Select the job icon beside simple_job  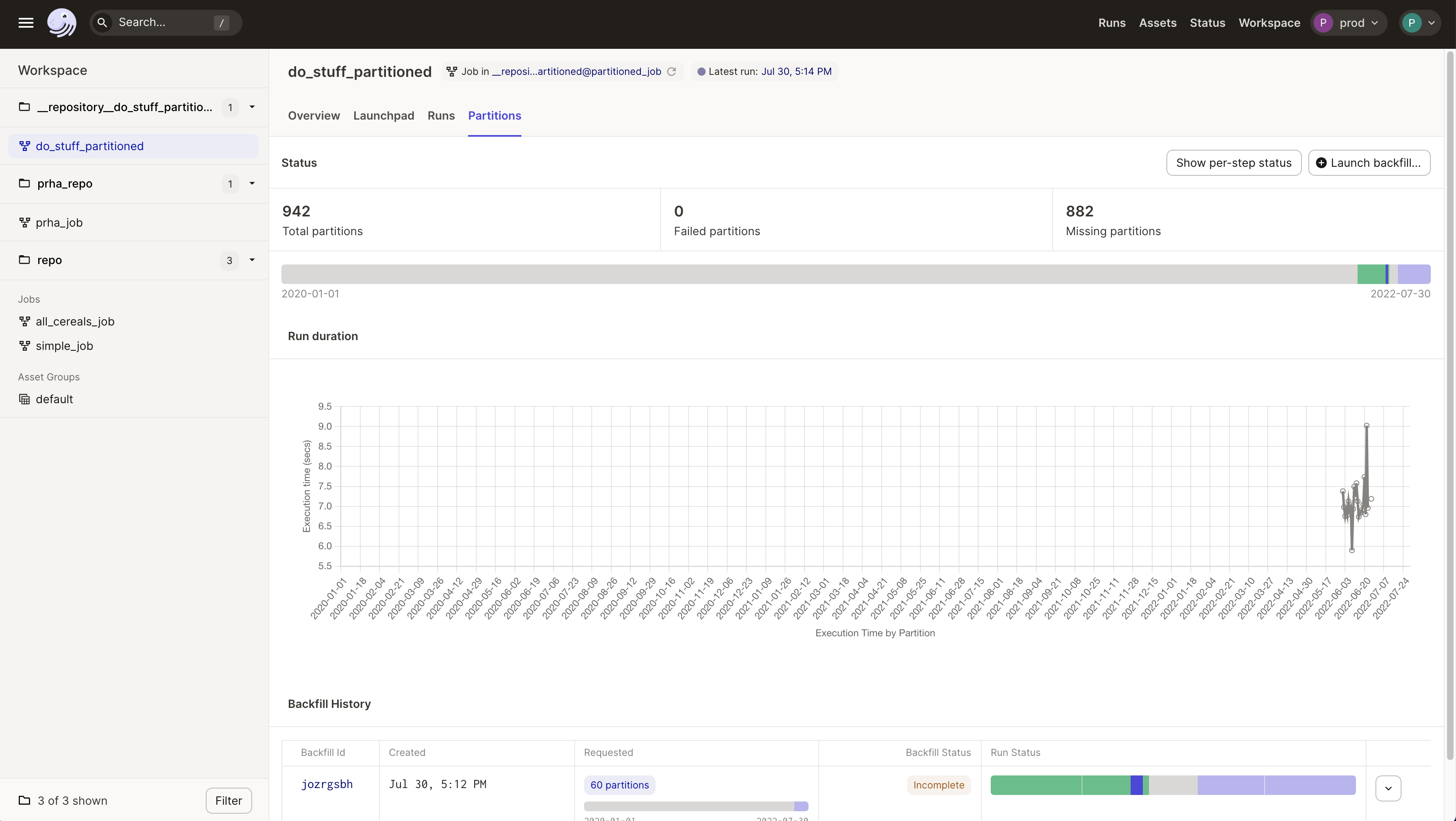[24, 345]
